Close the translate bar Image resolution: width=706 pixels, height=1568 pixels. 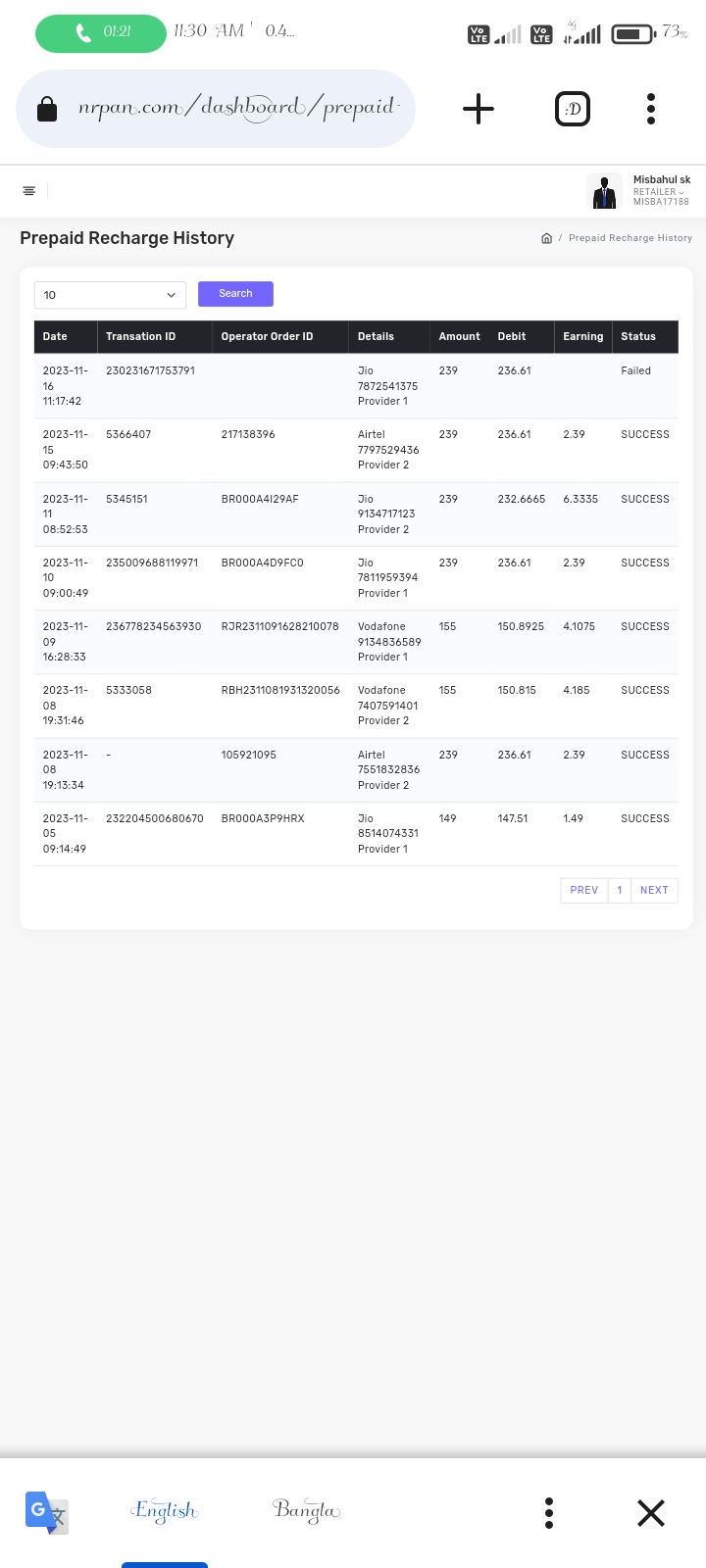coord(650,1512)
